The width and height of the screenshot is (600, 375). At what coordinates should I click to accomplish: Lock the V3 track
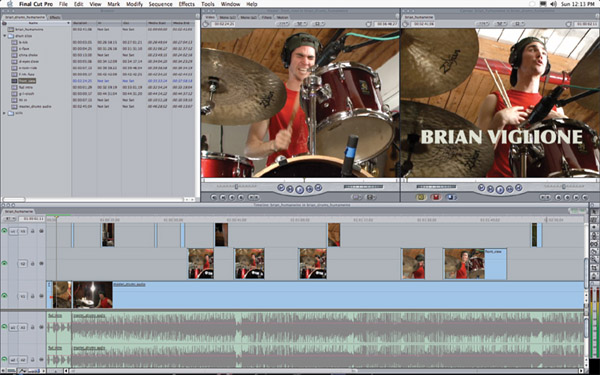pos(33,231)
